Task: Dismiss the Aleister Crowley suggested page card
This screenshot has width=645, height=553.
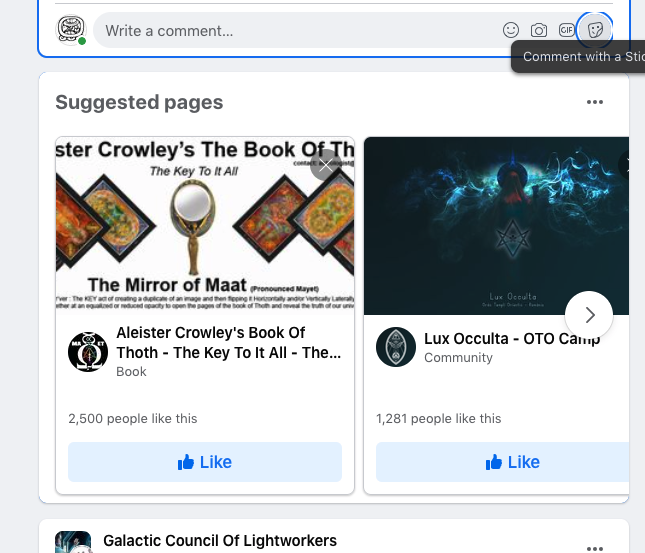Action: 326,165
